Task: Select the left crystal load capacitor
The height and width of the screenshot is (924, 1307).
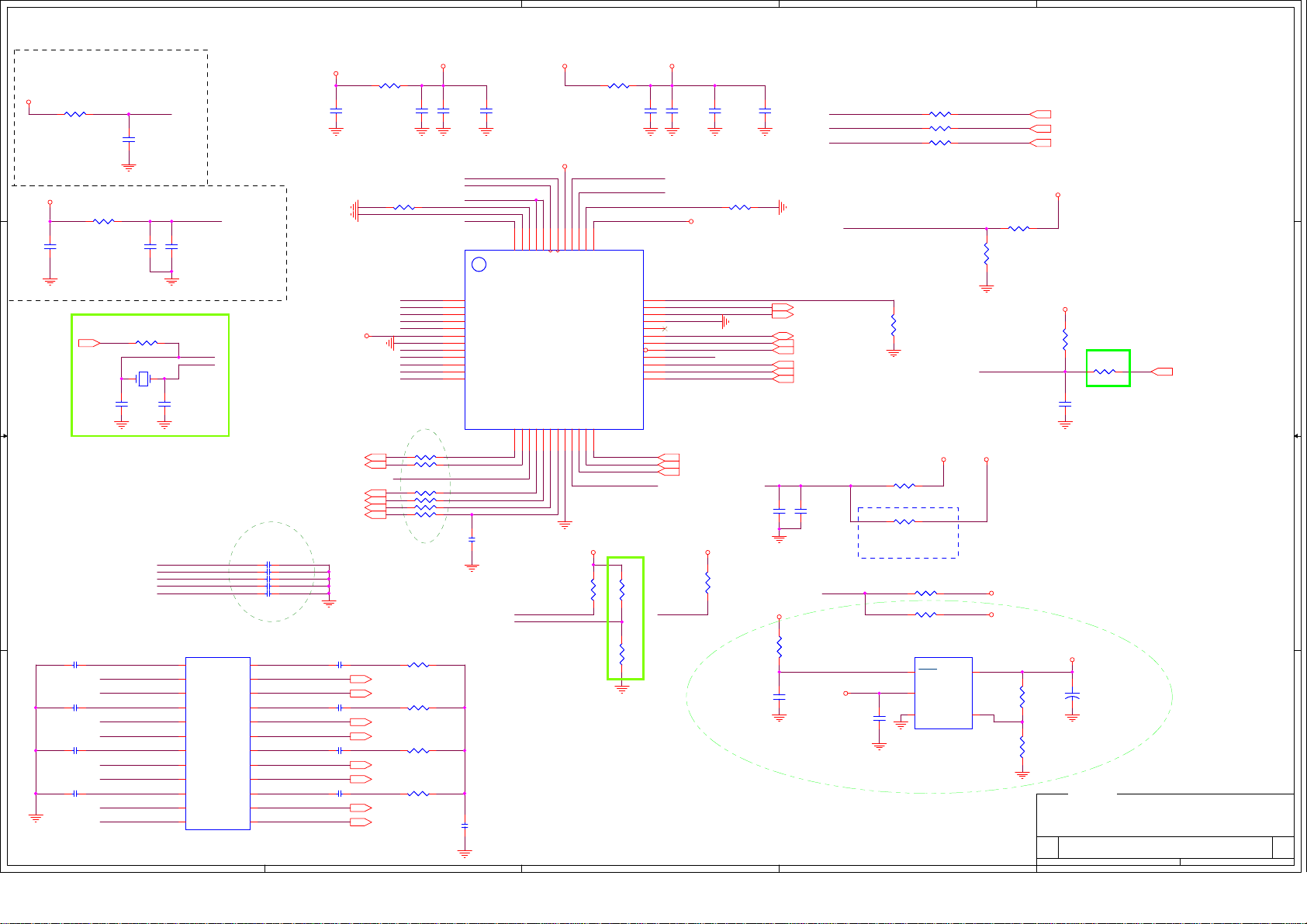Action: (122, 404)
